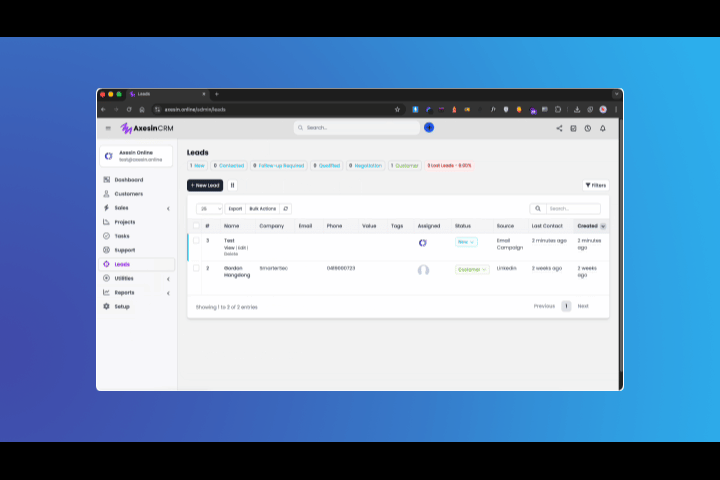720x480 pixels.
Task: Bookmark this page with the star icon
Action: tap(397, 109)
